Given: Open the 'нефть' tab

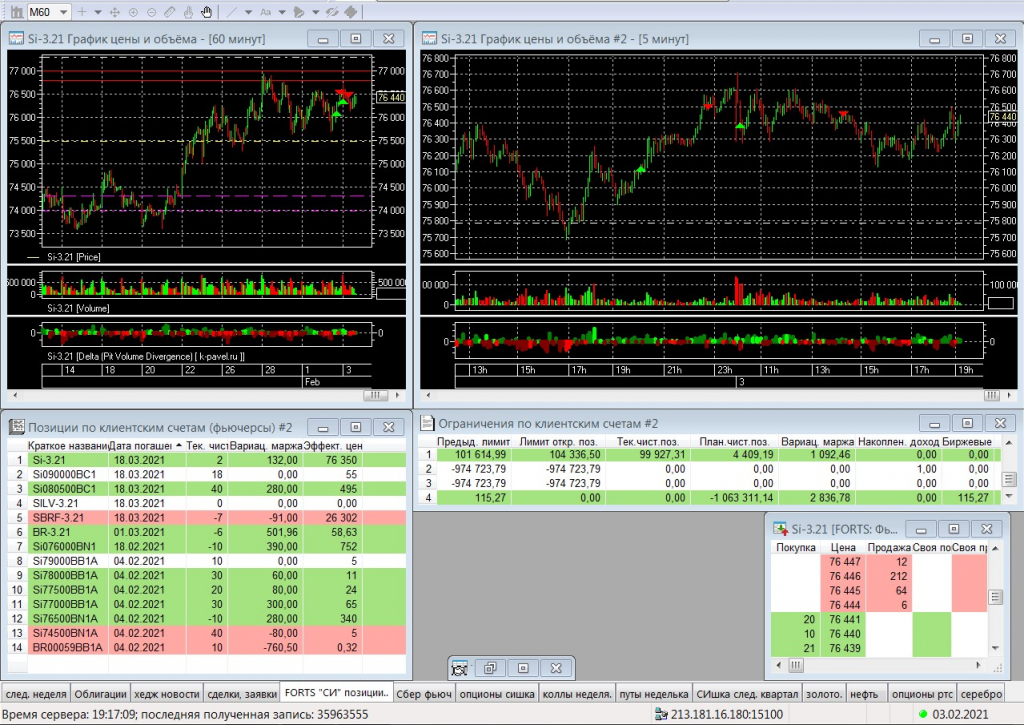Looking at the screenshot, I should click(864, 694).
